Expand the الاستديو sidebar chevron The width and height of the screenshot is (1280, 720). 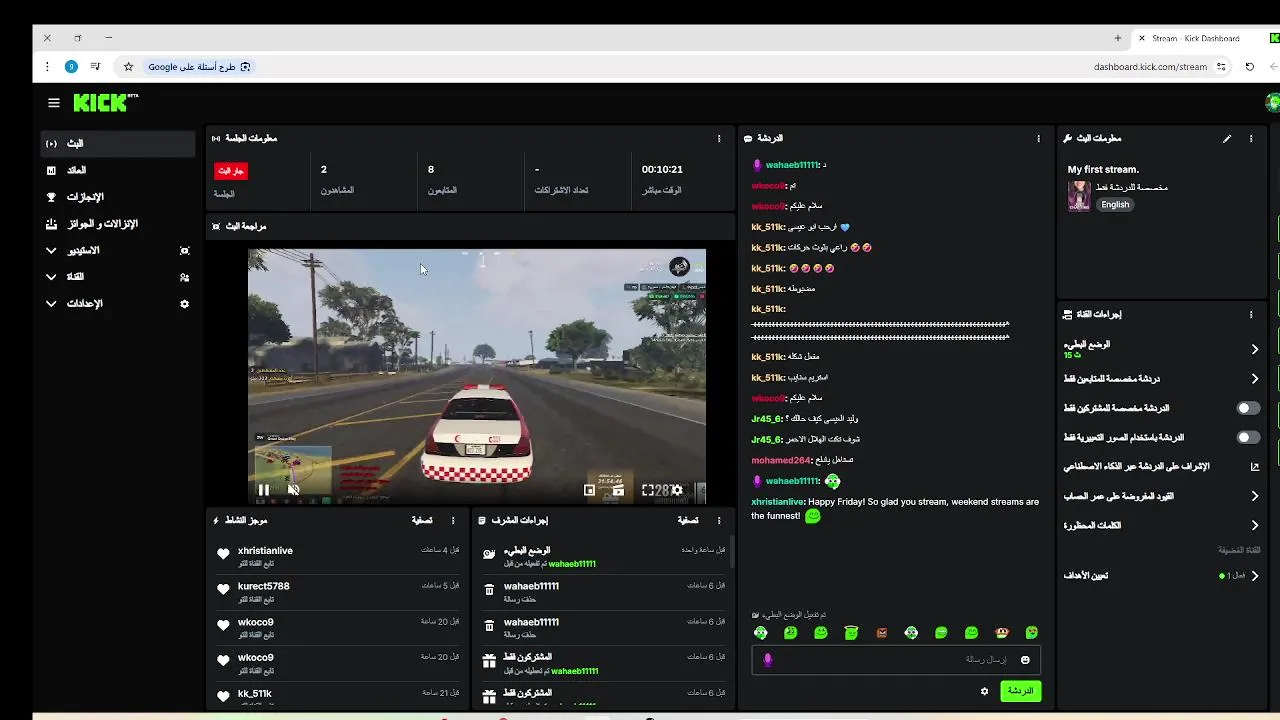coord(51,251)
